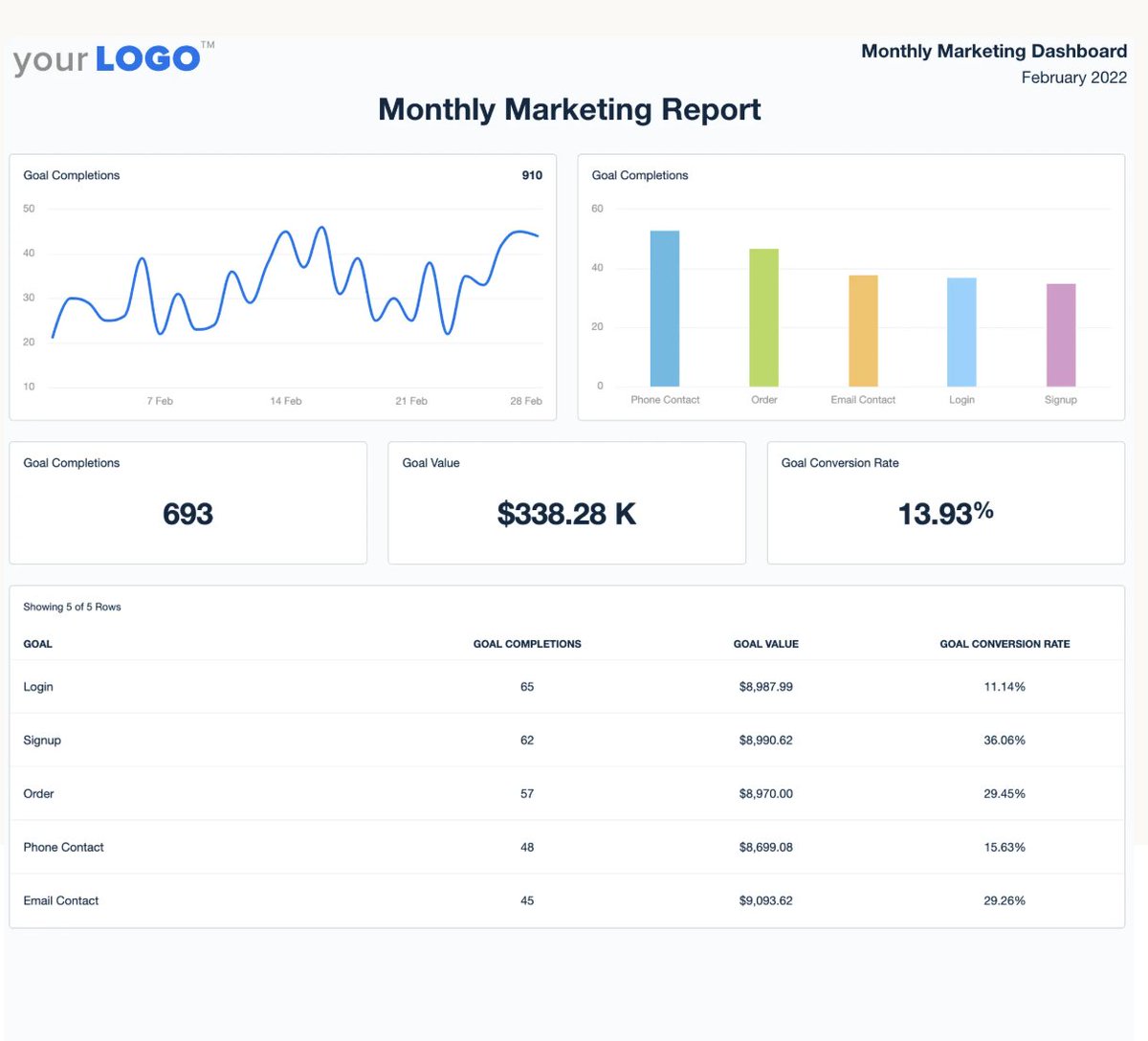This screenshot has width=1148, height=1041.
Task: Click the Monthly Marketing Dashboard title
Action: click(994, 51)
